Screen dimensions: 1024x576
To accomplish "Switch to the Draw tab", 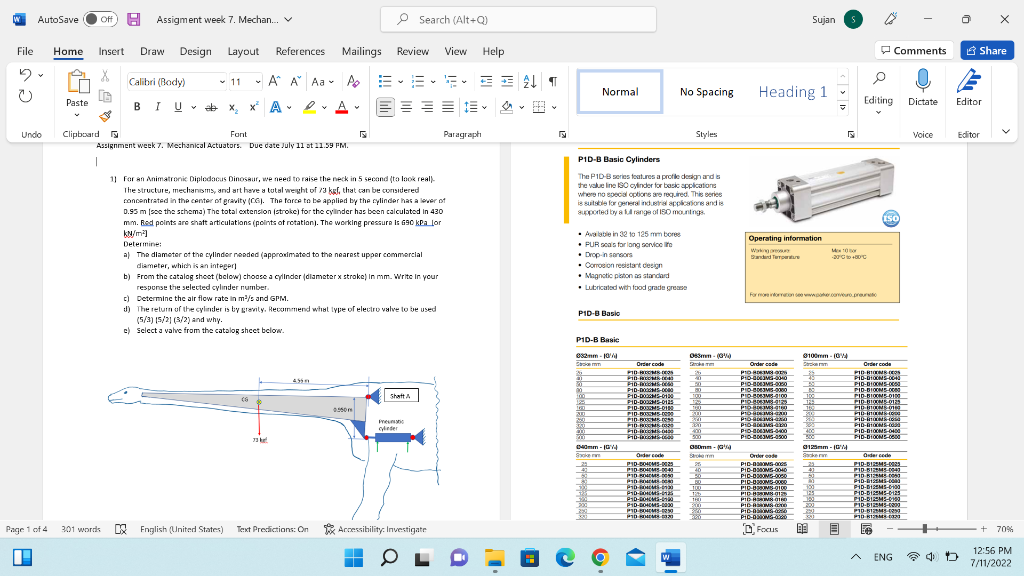I will click(152, 51).
